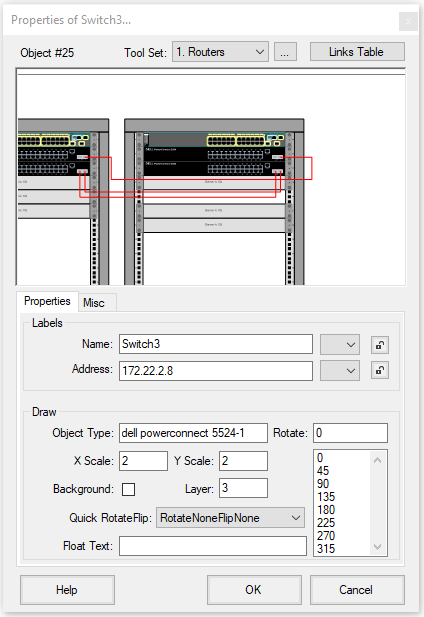Cancel the properties dialog
Image resolution: width=424 pixels, height=617 pixels.
coord(357,590)
